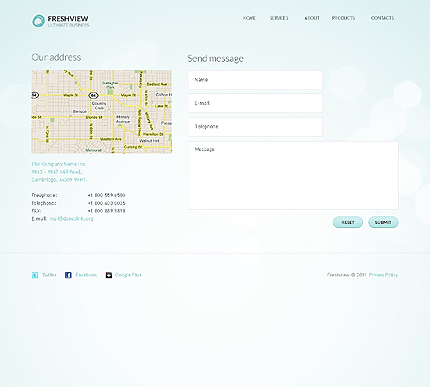Viewport: 430px width, 387px height.
Task: Open the Privacy Policy link
Action: (383, 275)
